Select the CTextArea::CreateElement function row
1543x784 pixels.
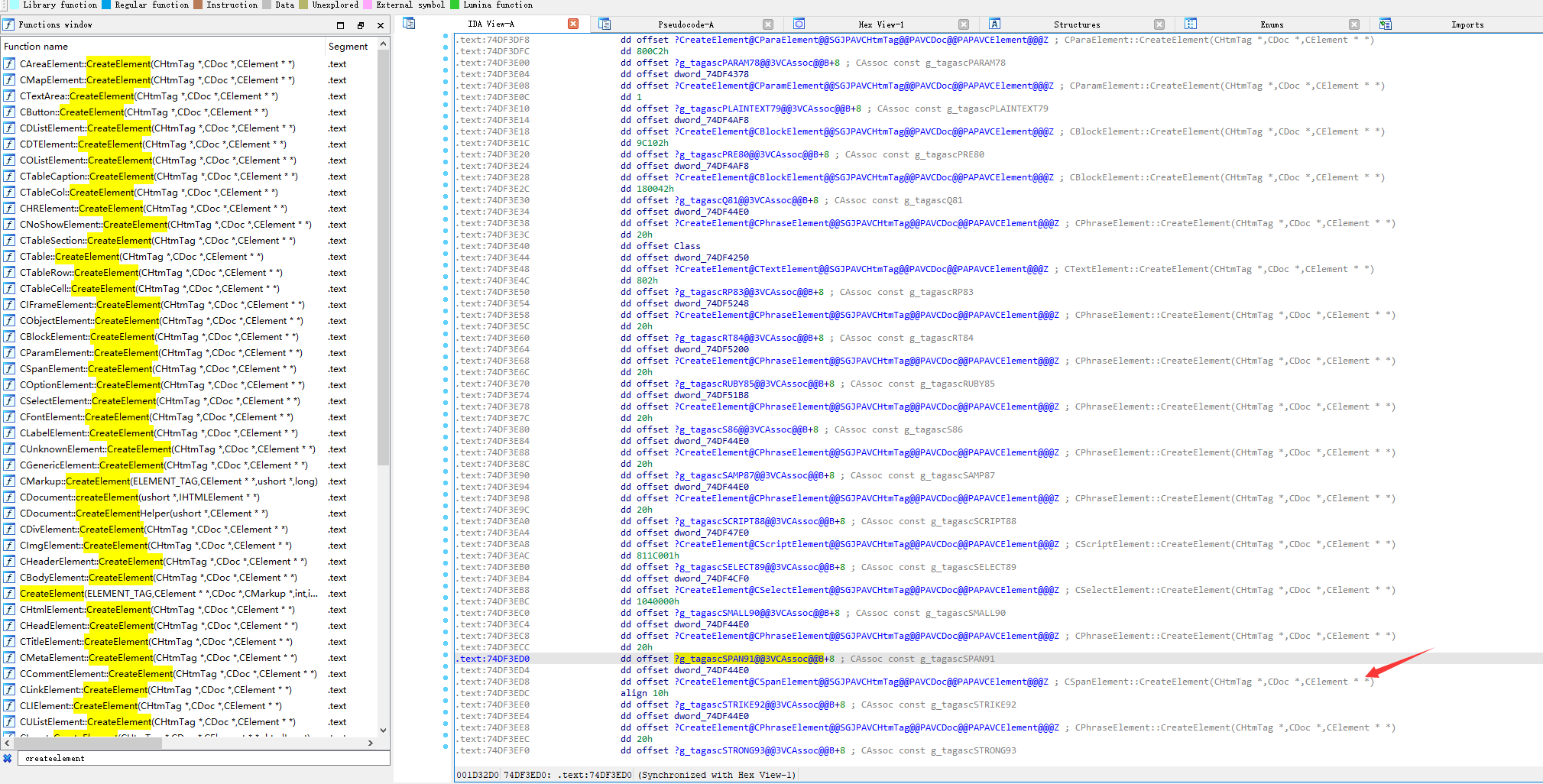pyautogui.click(x=189, y=96)
